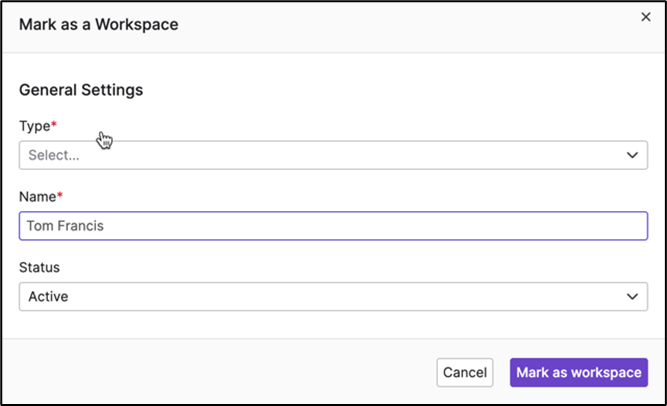Click the Status field label
The image size is (667, 406).
(40, 267)
